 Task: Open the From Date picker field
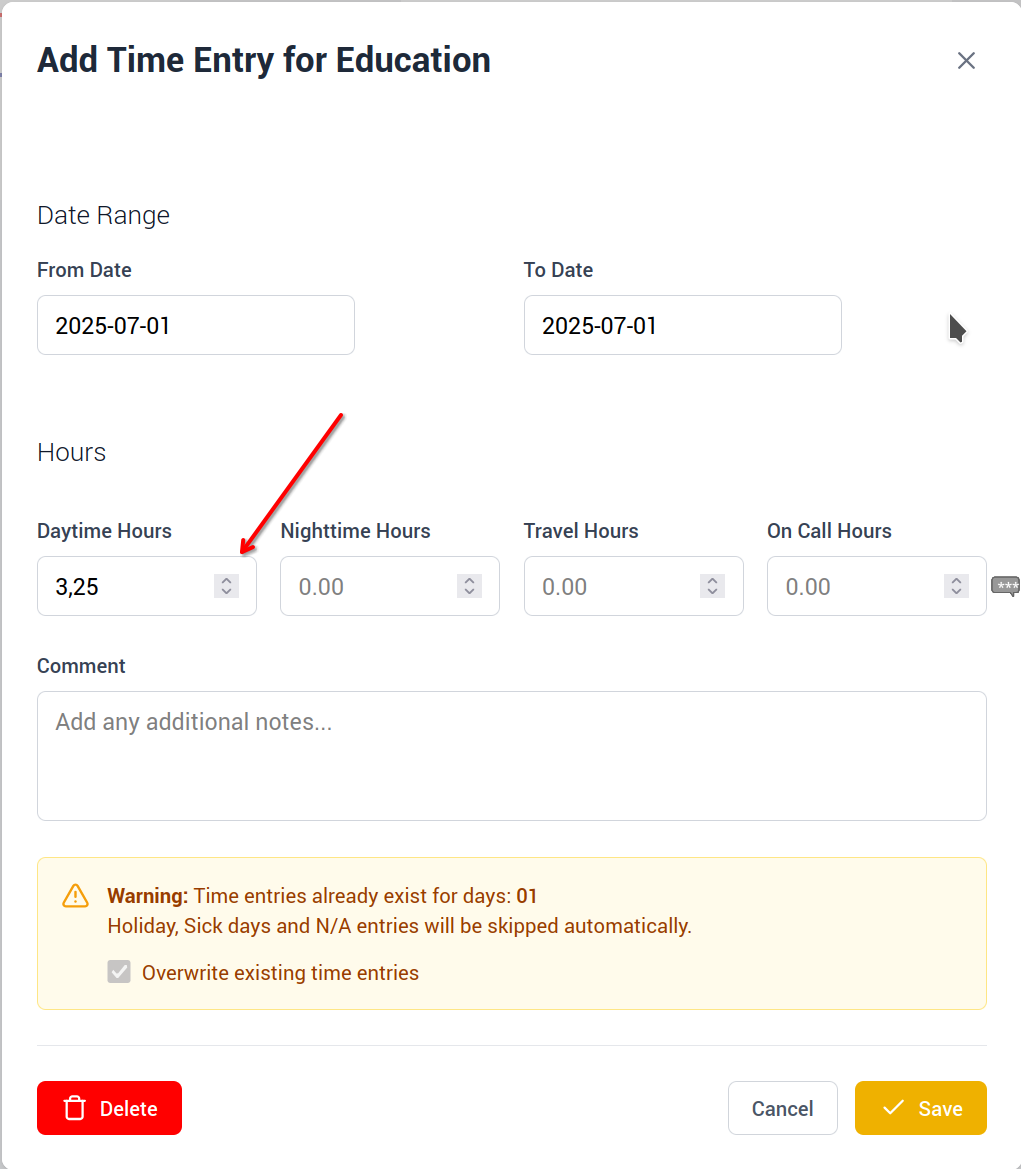pyautogui.click(x=195, y=325)
